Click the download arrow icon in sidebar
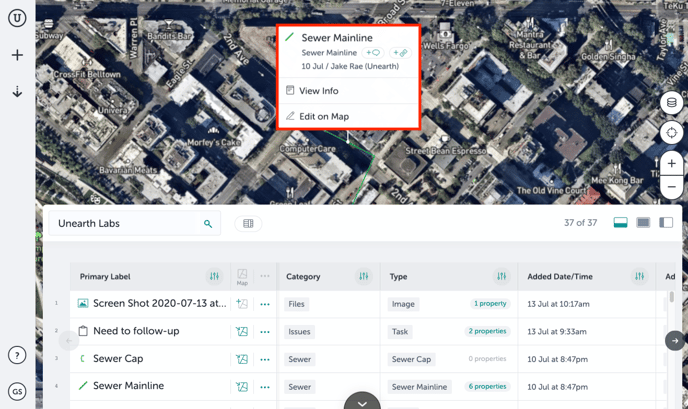 pyautogui.click(x=17, y=92)
